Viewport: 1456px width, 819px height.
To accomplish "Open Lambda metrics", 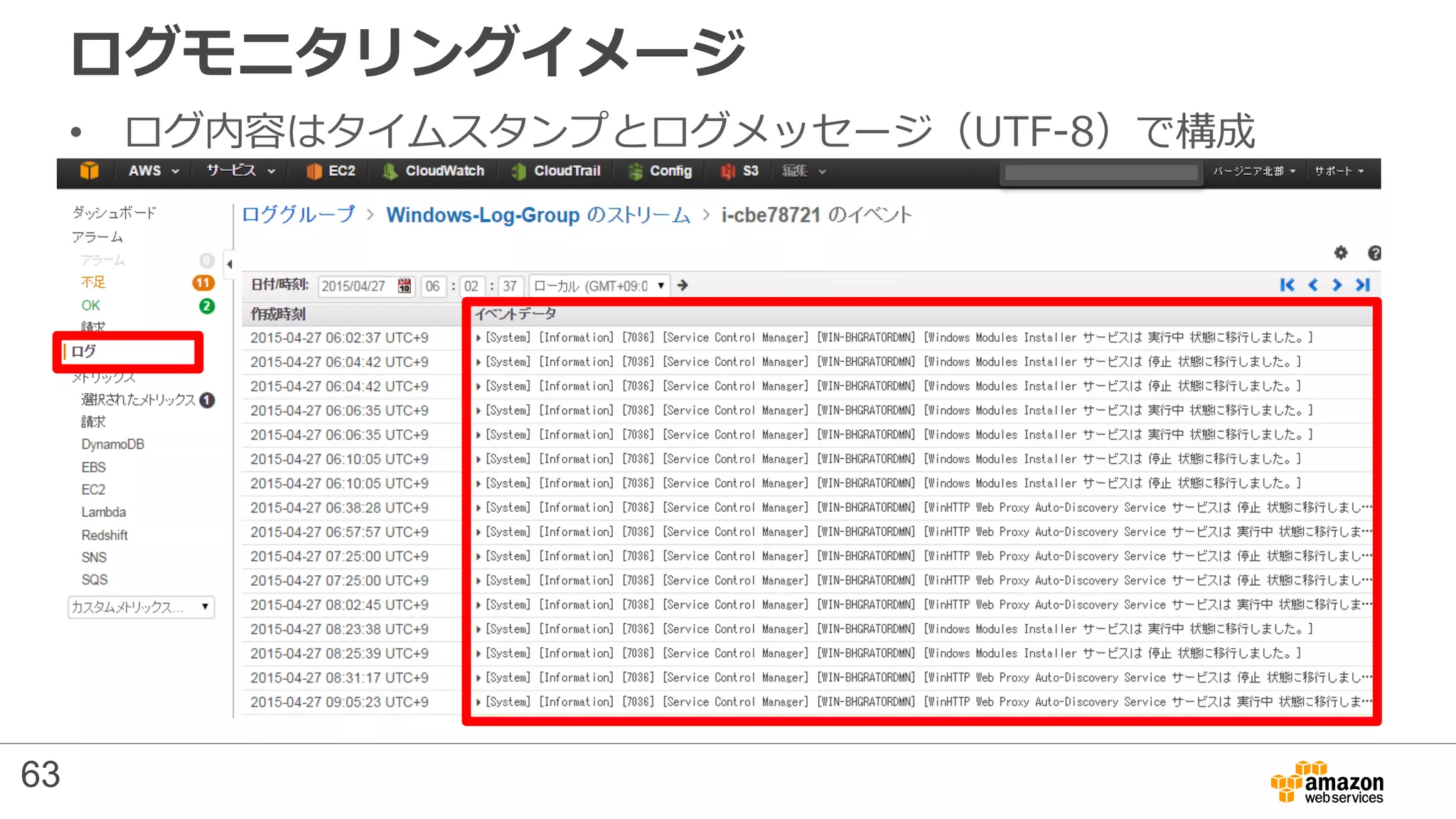I will click(x=104, y=512).
